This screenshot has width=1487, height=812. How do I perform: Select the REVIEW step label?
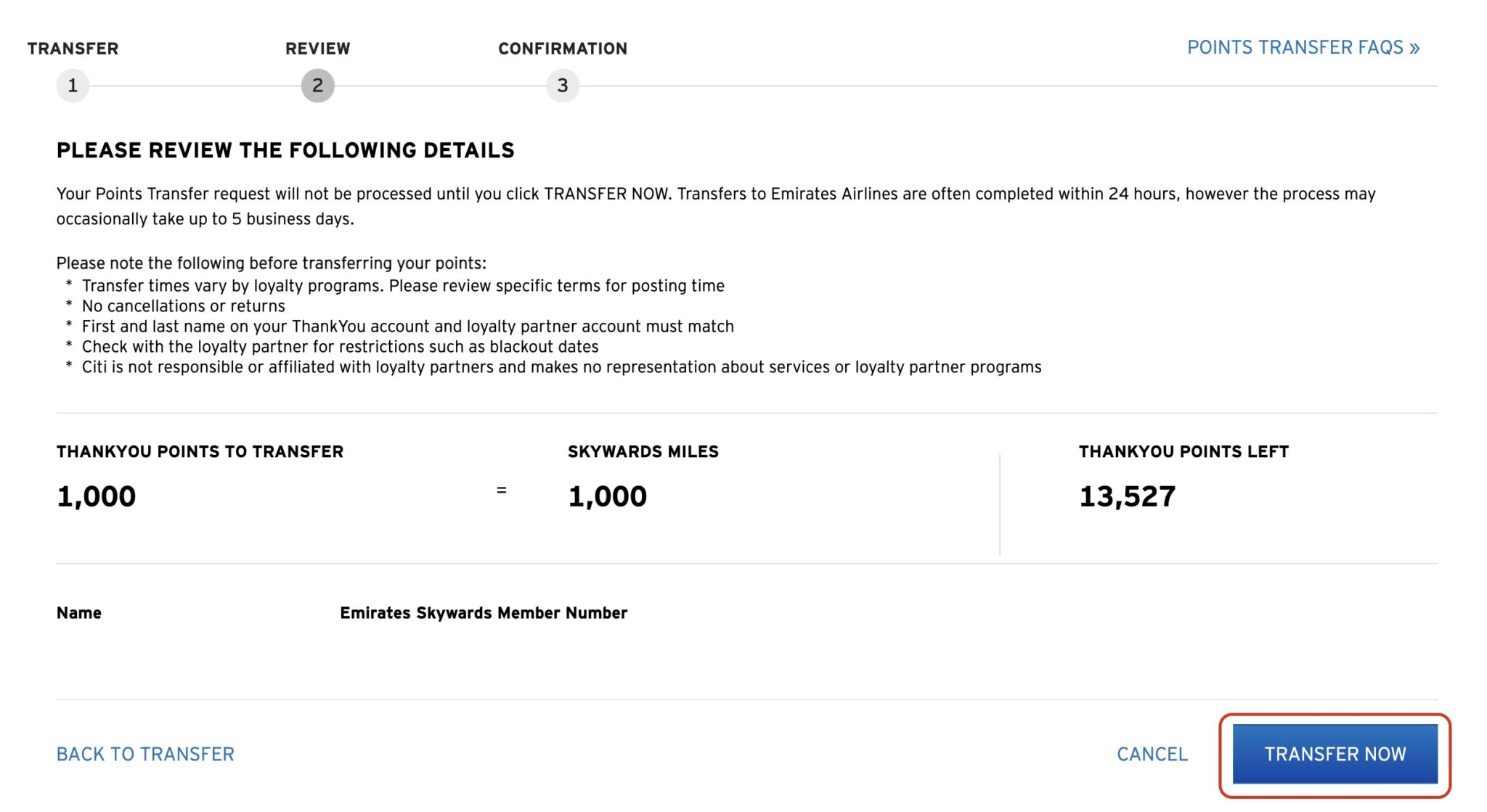[x=317, y=48]
